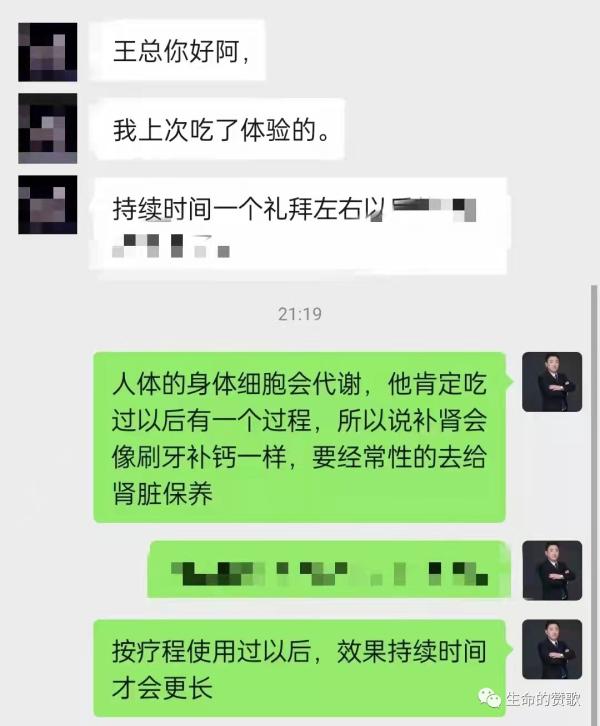The width and height of the screenshot is (600, 726).
Task: Tap the pixelated avatar beside "王总你好阿"
Action: (x=48, y=52)
